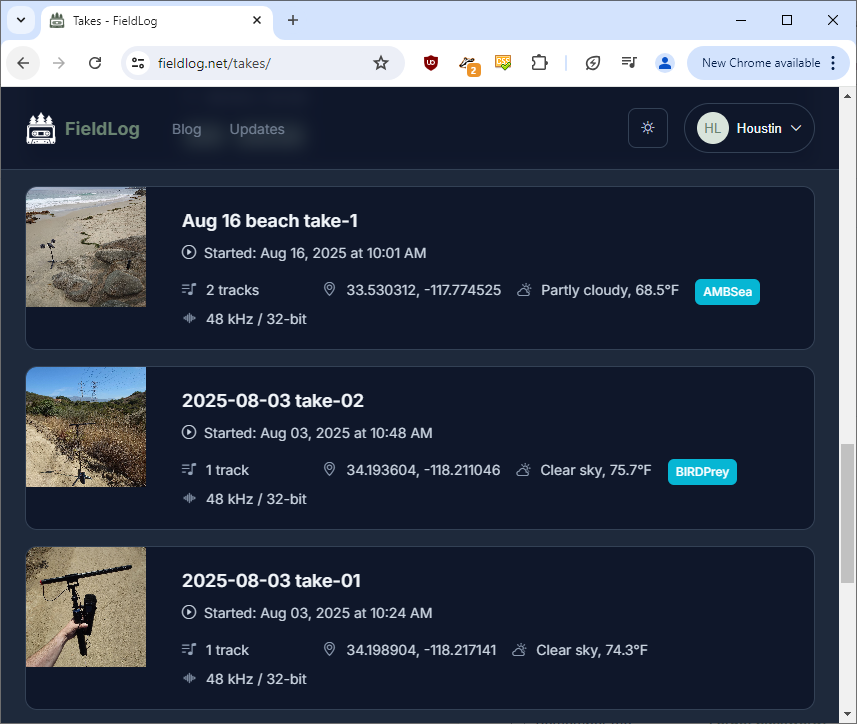The height and width of the screenshot is (724, 857).
Task: Click the location pin beside 34.198904 coordinates
Action: point(329,649)
